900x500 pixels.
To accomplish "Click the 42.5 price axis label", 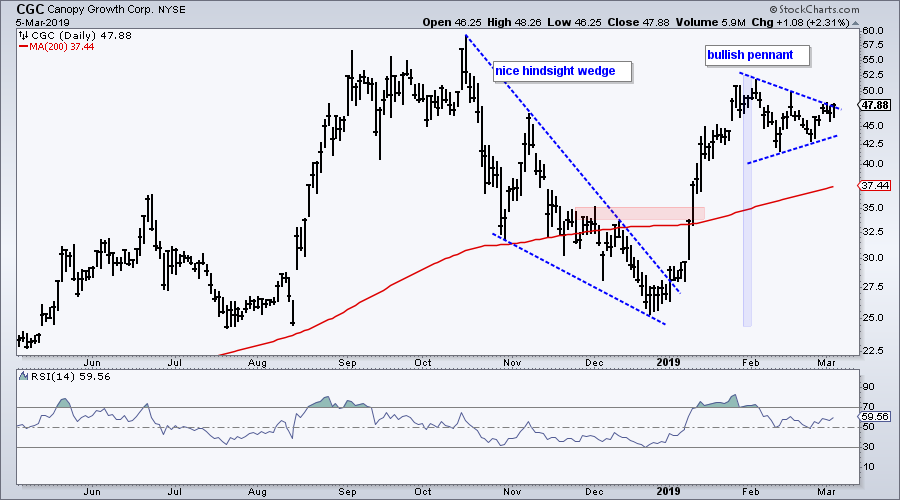I will pyautogui.click(x=872, y=144).
